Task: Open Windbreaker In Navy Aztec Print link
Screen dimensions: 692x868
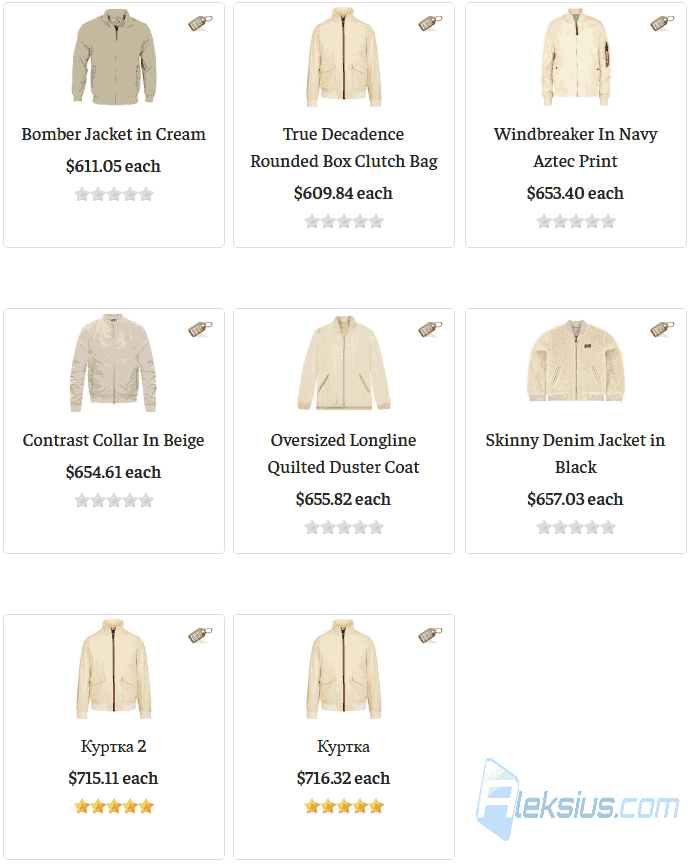Action: [576, 148]
